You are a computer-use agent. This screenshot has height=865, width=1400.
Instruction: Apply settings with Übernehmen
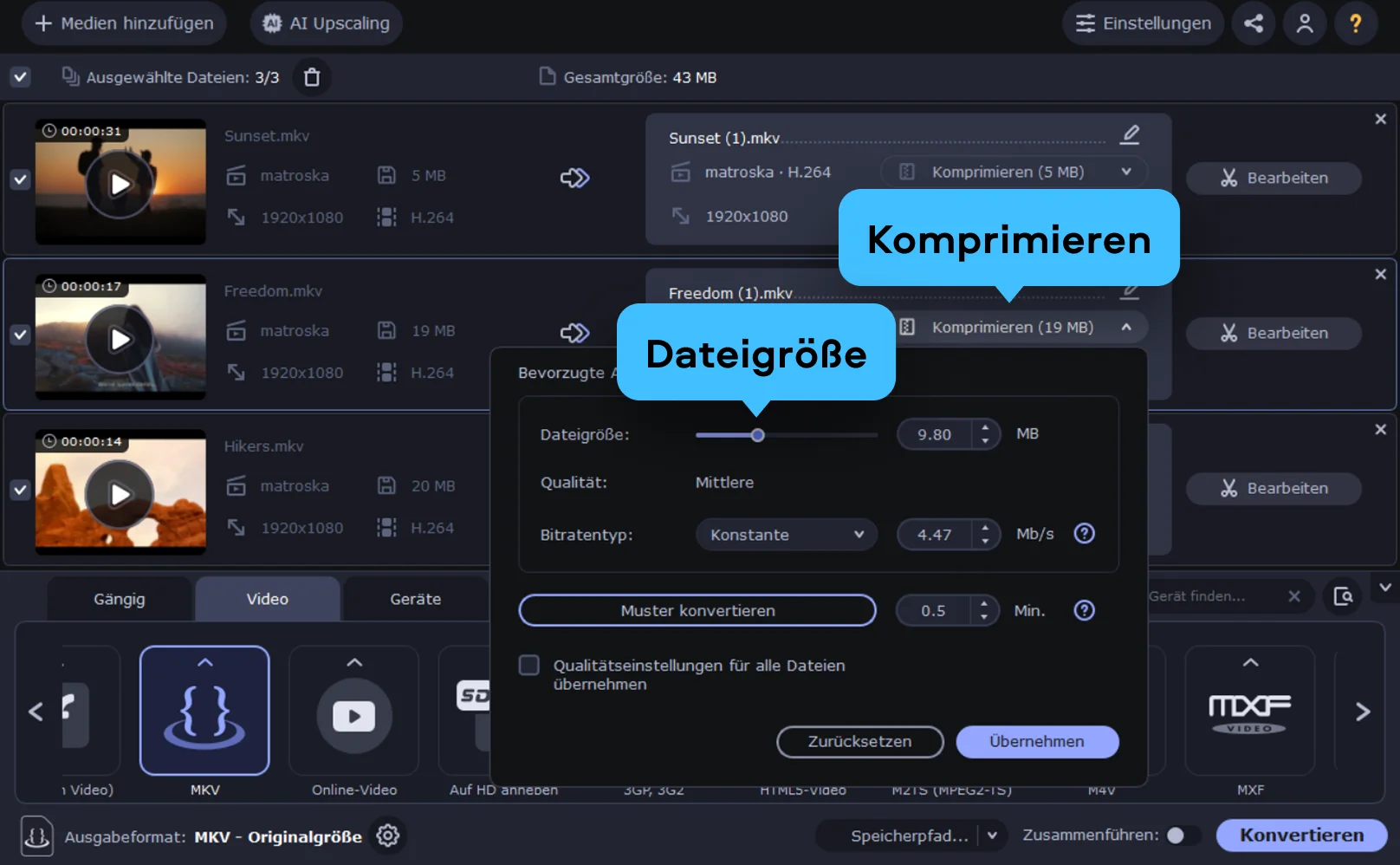click(x=1037, y=742)
